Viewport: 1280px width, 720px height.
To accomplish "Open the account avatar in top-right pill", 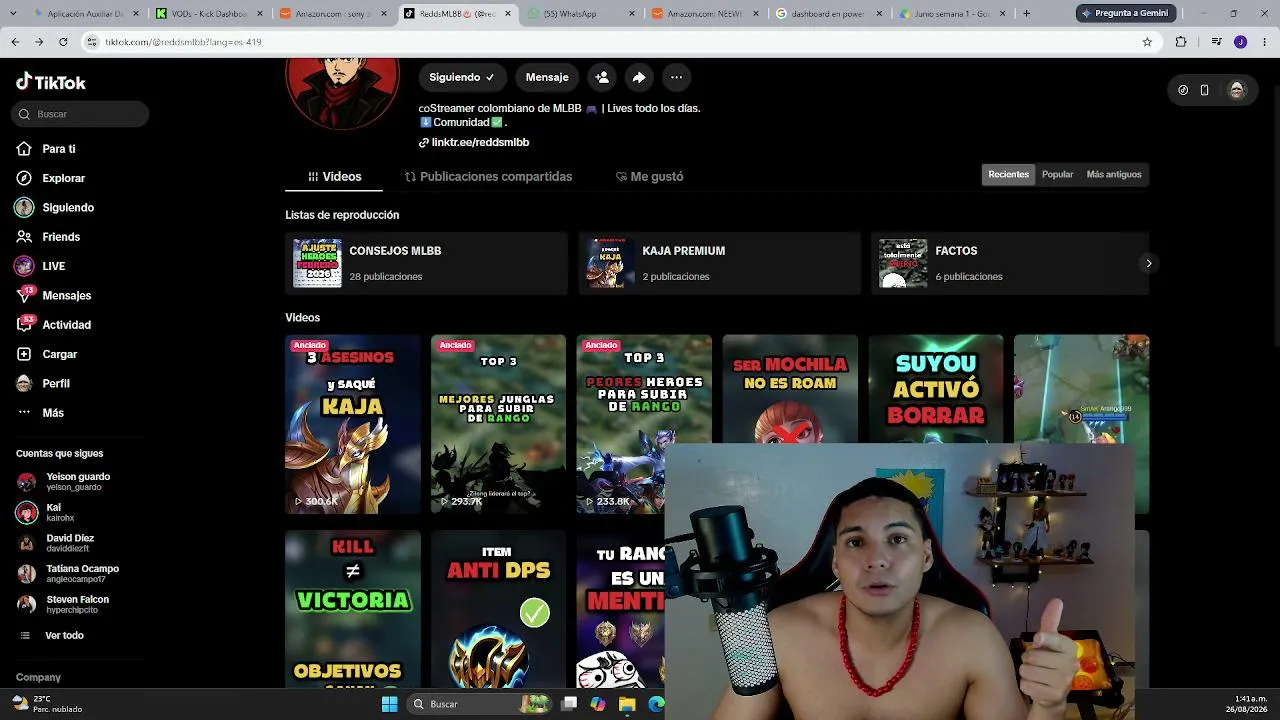I will point(1237,90).
